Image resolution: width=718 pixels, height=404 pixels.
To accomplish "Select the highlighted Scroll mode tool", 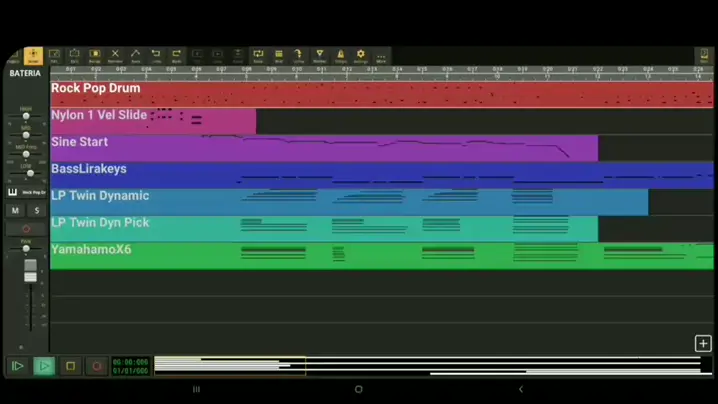I will (x=33, y=55).
